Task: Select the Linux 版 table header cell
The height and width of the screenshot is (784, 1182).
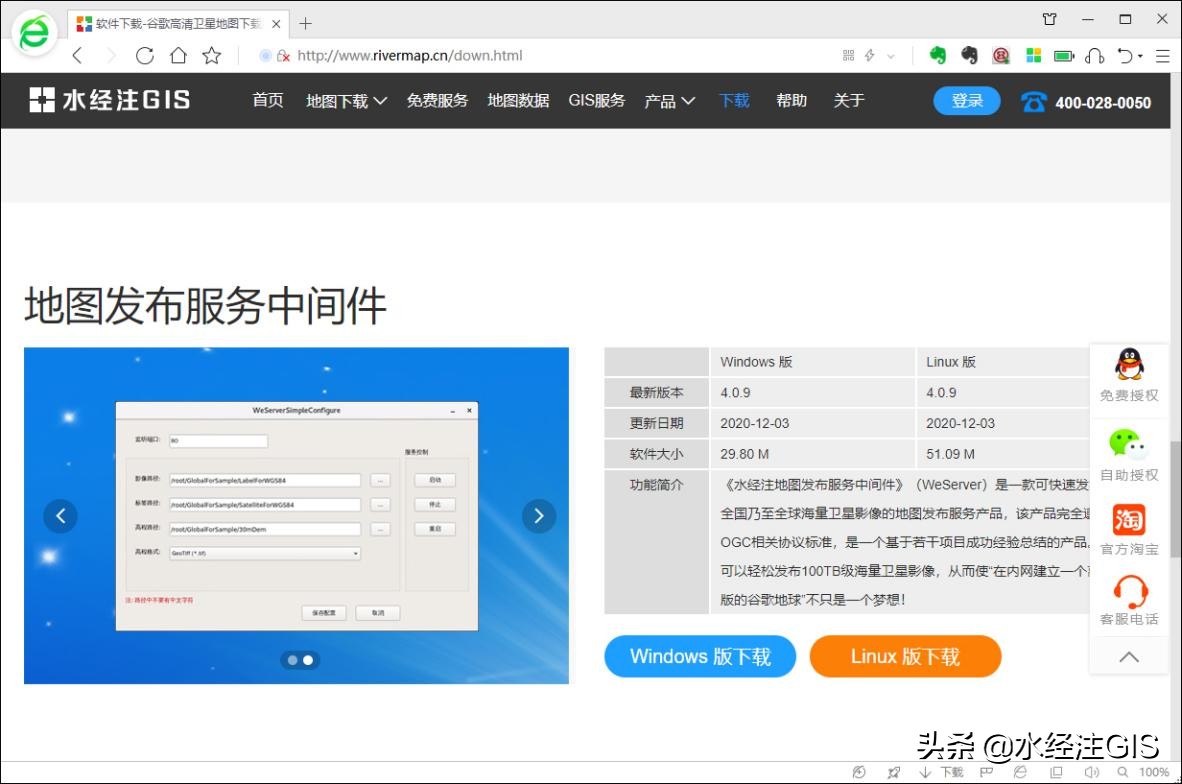Action: (x=1003, y=362)
